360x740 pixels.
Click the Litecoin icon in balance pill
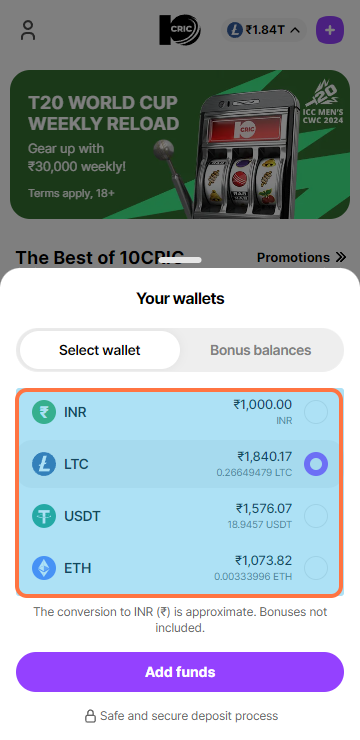235,30
